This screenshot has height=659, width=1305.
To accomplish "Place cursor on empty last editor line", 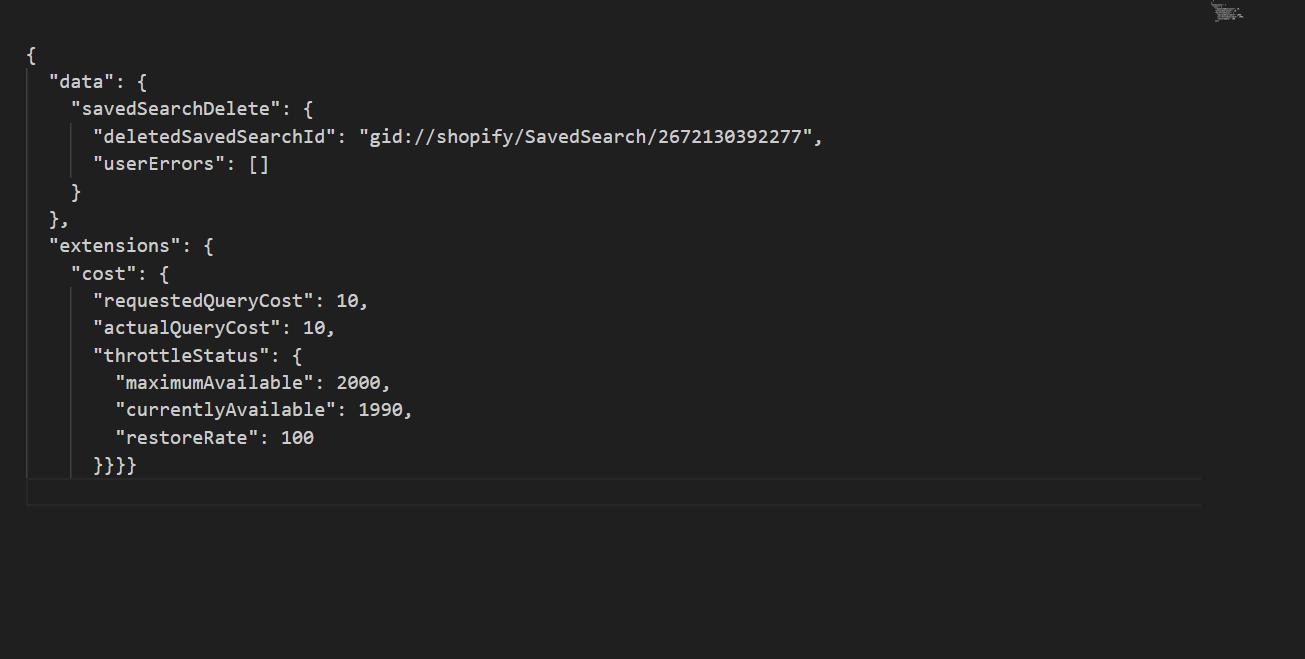I will click(x=600, y=492).
